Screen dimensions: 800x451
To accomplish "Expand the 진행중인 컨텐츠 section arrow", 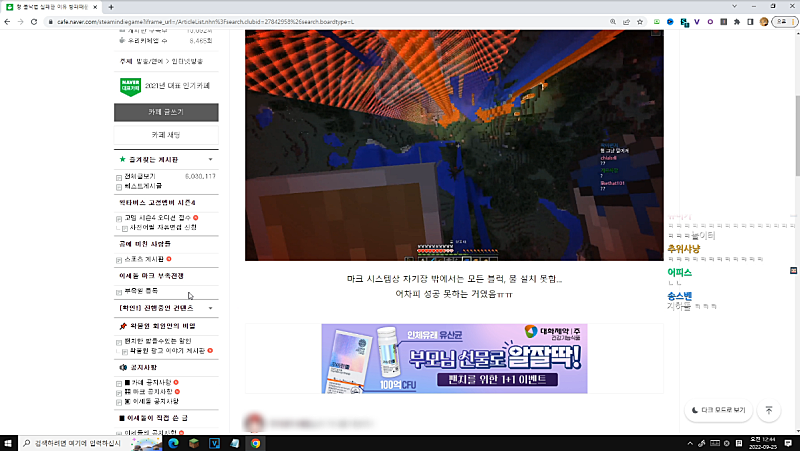I will [210, 309].
